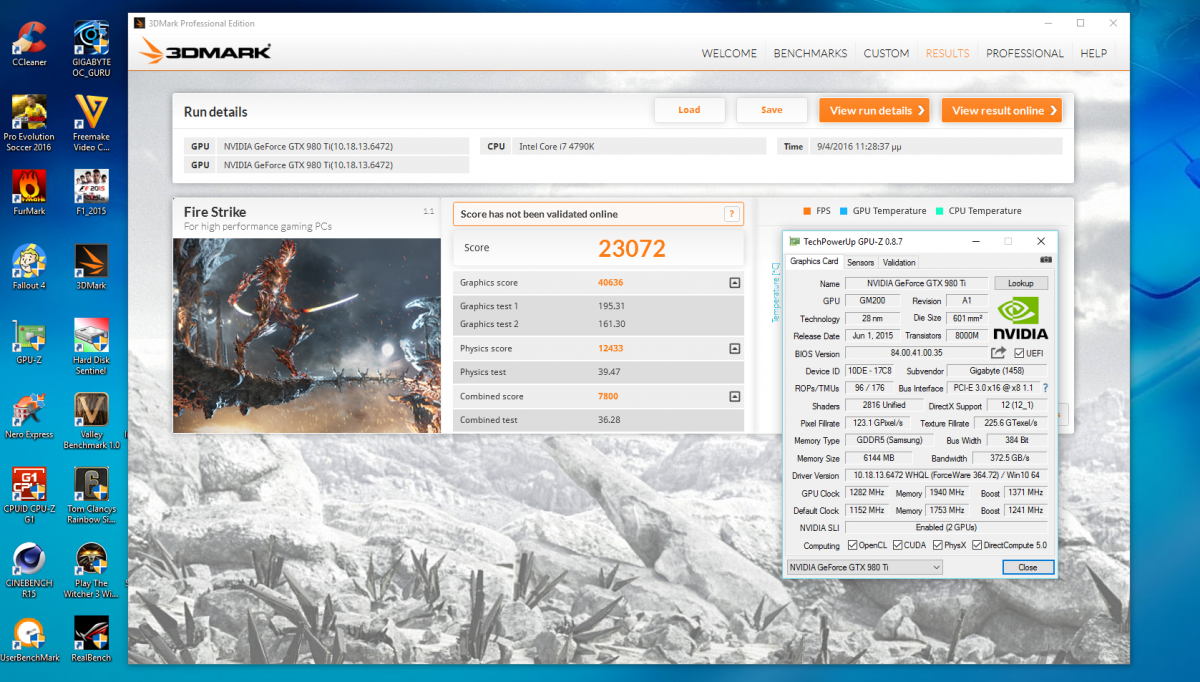Open Freemake Video Converter icon
This screenshot has height=682, width=1200.
click(91, 123)
